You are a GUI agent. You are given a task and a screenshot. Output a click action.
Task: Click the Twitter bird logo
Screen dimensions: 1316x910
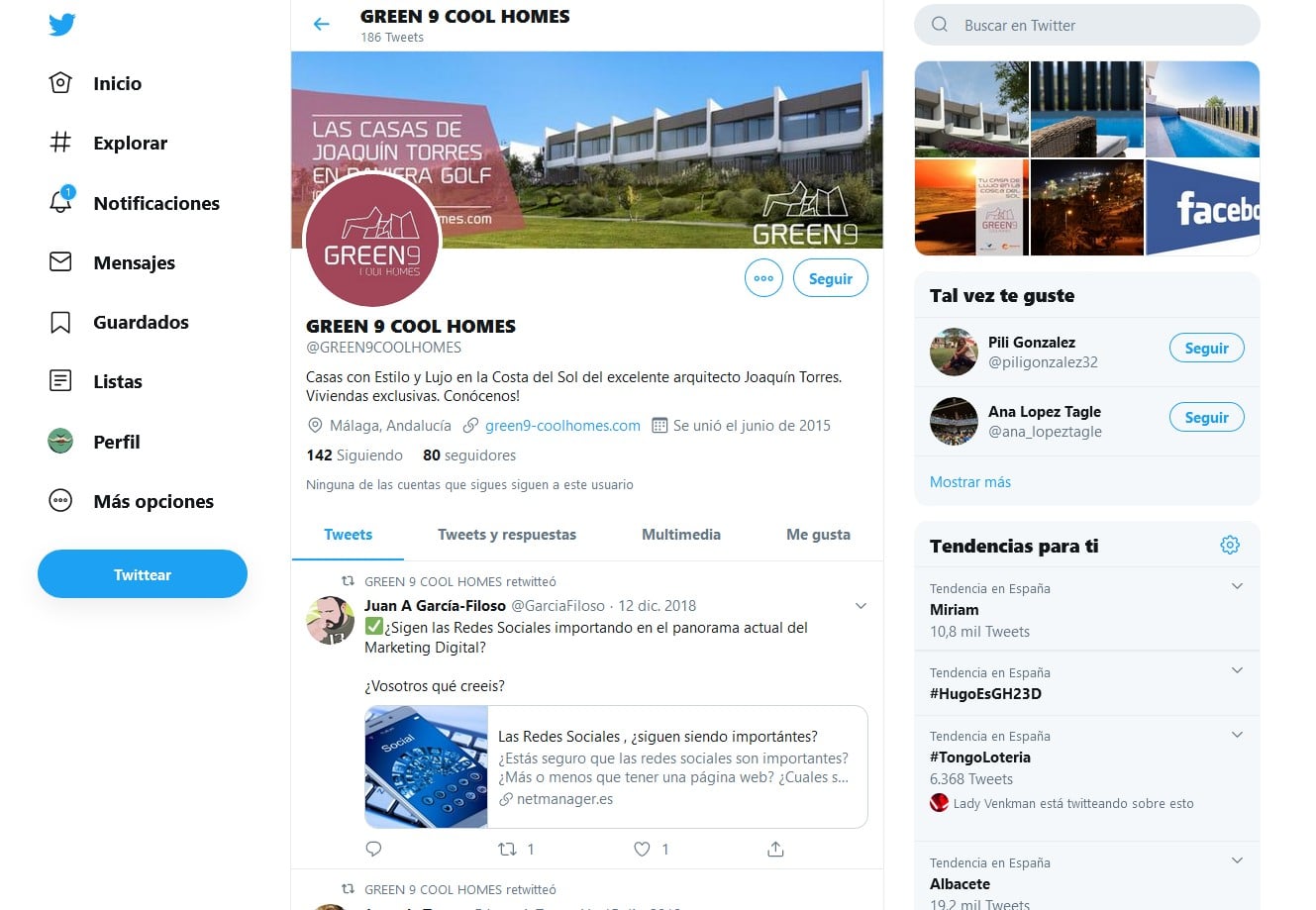[62, 24]
